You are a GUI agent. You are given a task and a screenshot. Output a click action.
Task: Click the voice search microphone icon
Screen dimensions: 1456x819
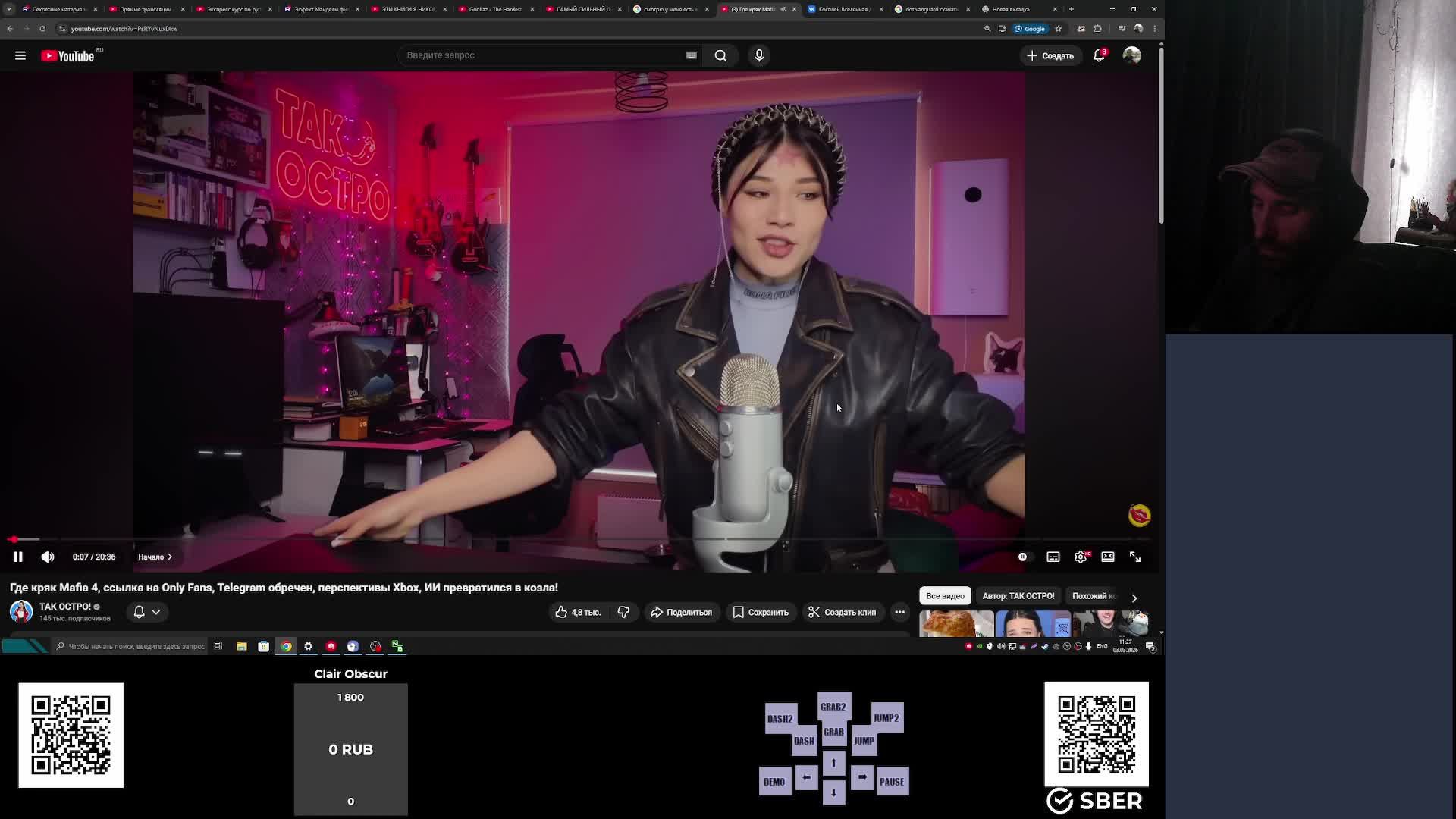coord(759,55)
